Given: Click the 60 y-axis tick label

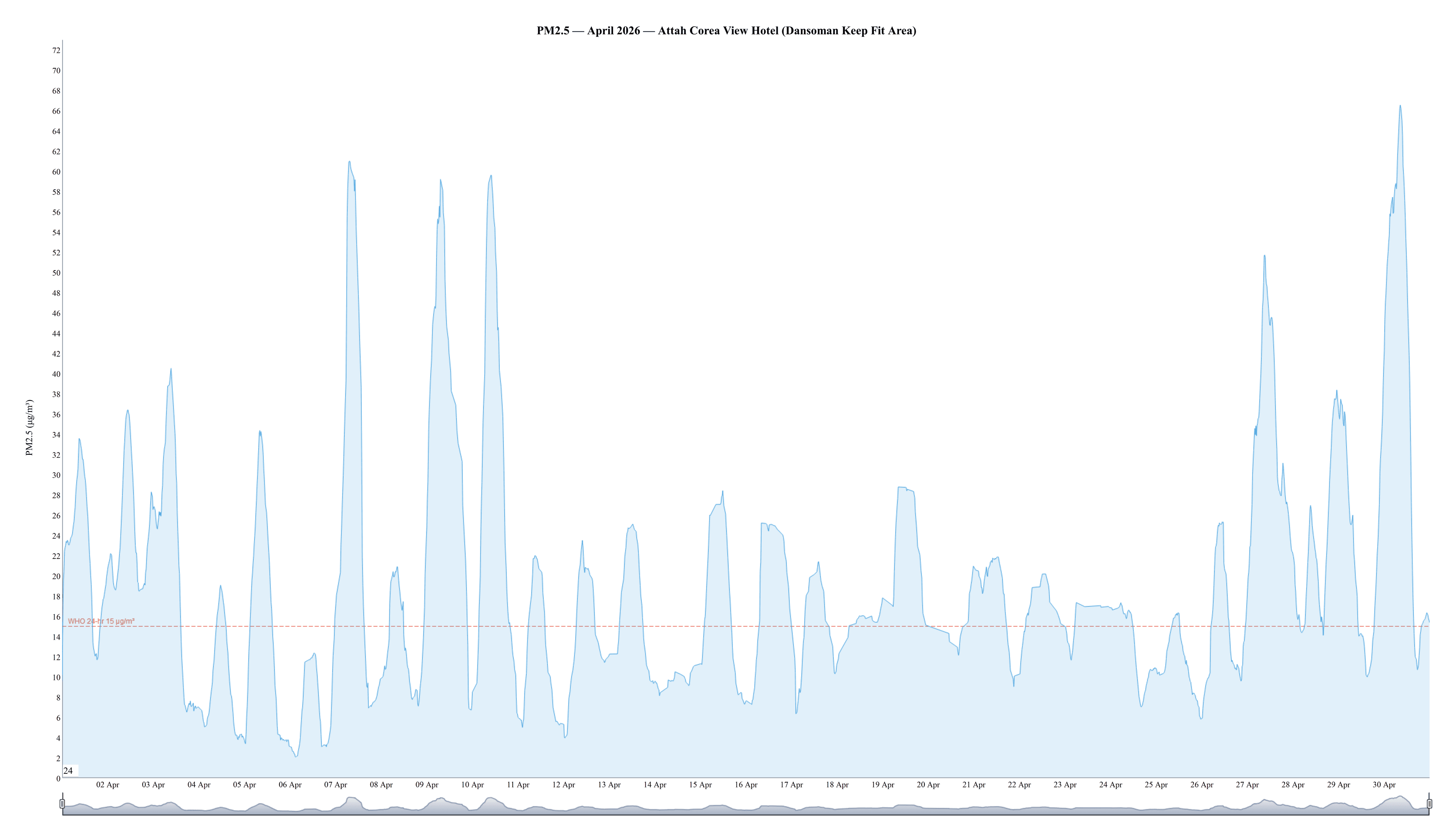Looking at the screenshot, I should 56,172.
